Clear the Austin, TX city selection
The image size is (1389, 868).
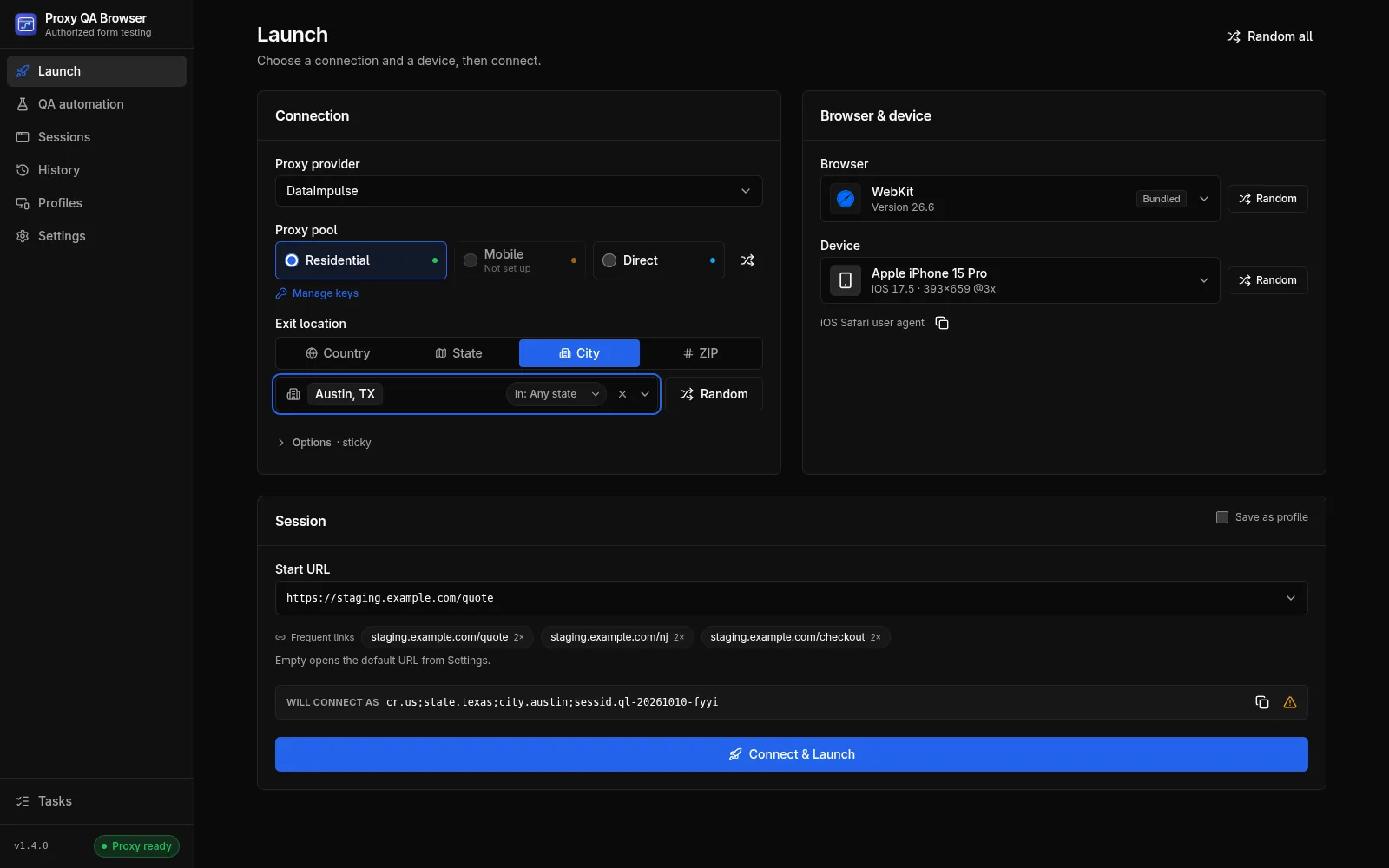622,394
